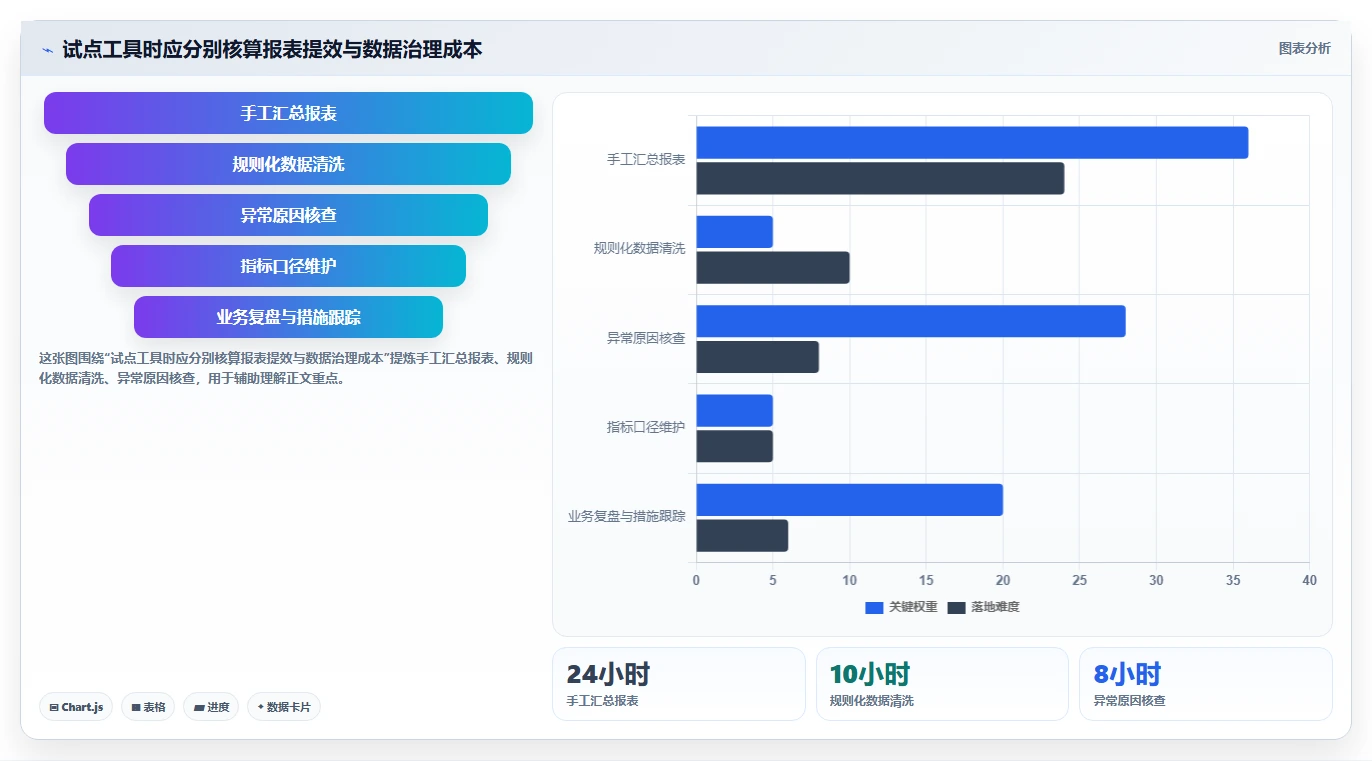Click the description paragraph under the funnel
The height and width of the screenshot is (761, 1372).
(286, 368)
